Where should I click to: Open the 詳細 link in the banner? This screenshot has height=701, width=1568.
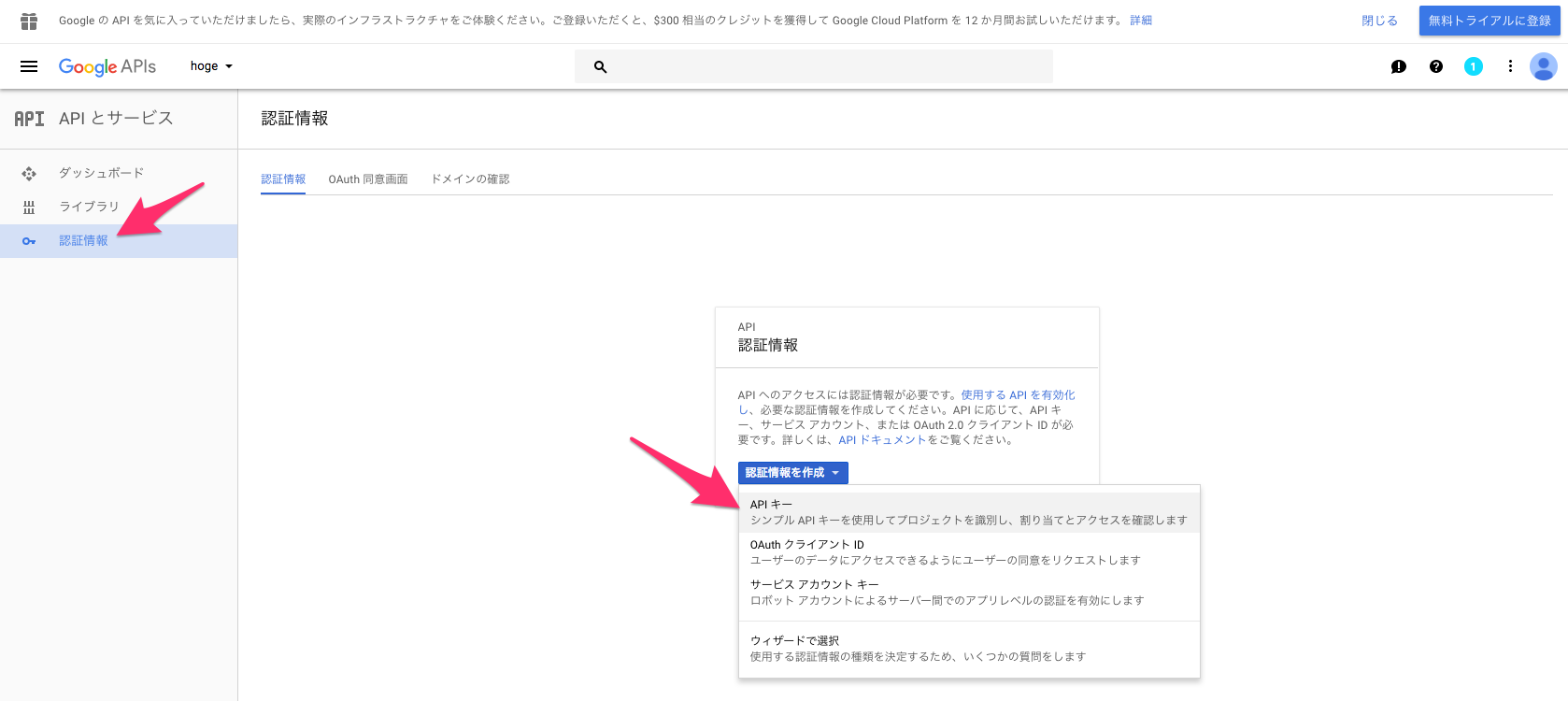pos(1141,21)
